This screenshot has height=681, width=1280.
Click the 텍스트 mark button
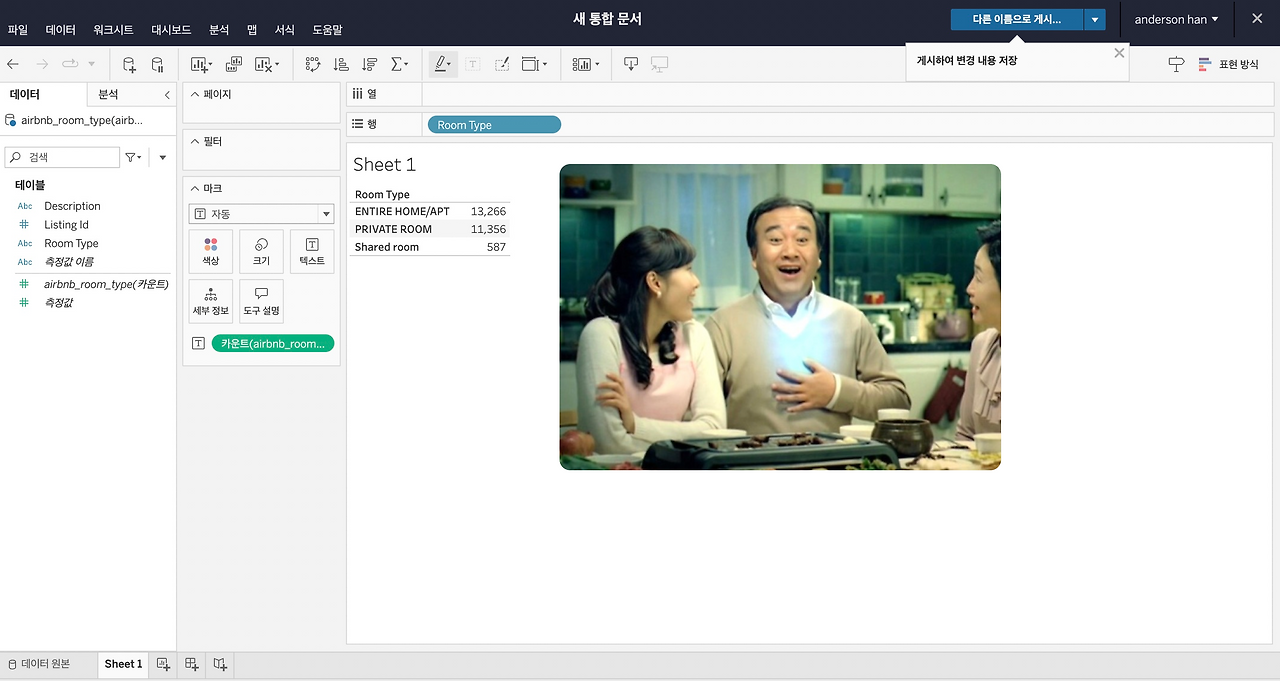click(312, 251)
